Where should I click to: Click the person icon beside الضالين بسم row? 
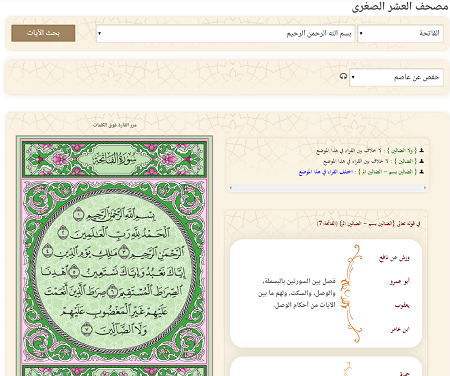pos(421,172)
